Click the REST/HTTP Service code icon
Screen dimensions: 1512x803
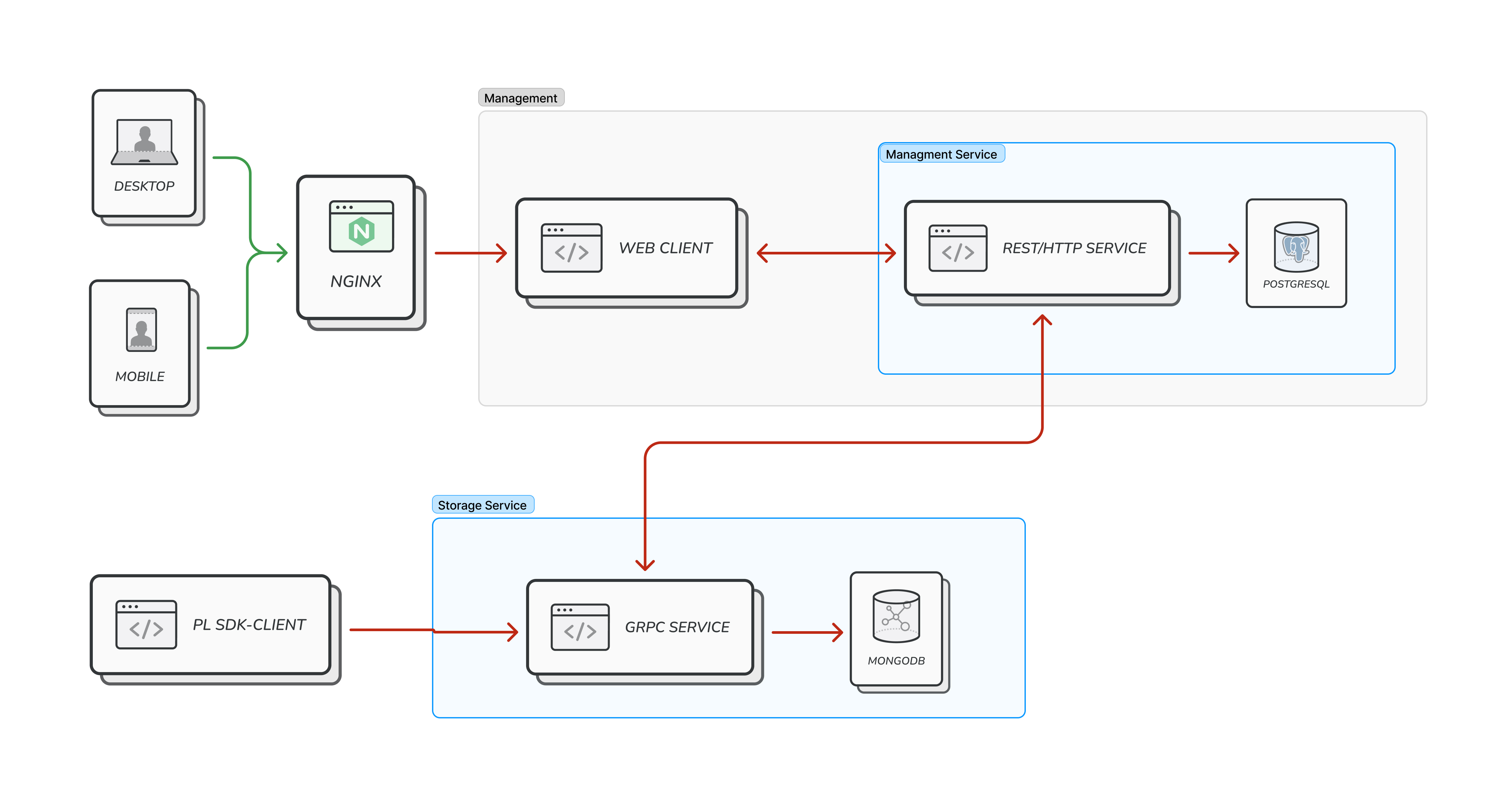pos(958,248)
